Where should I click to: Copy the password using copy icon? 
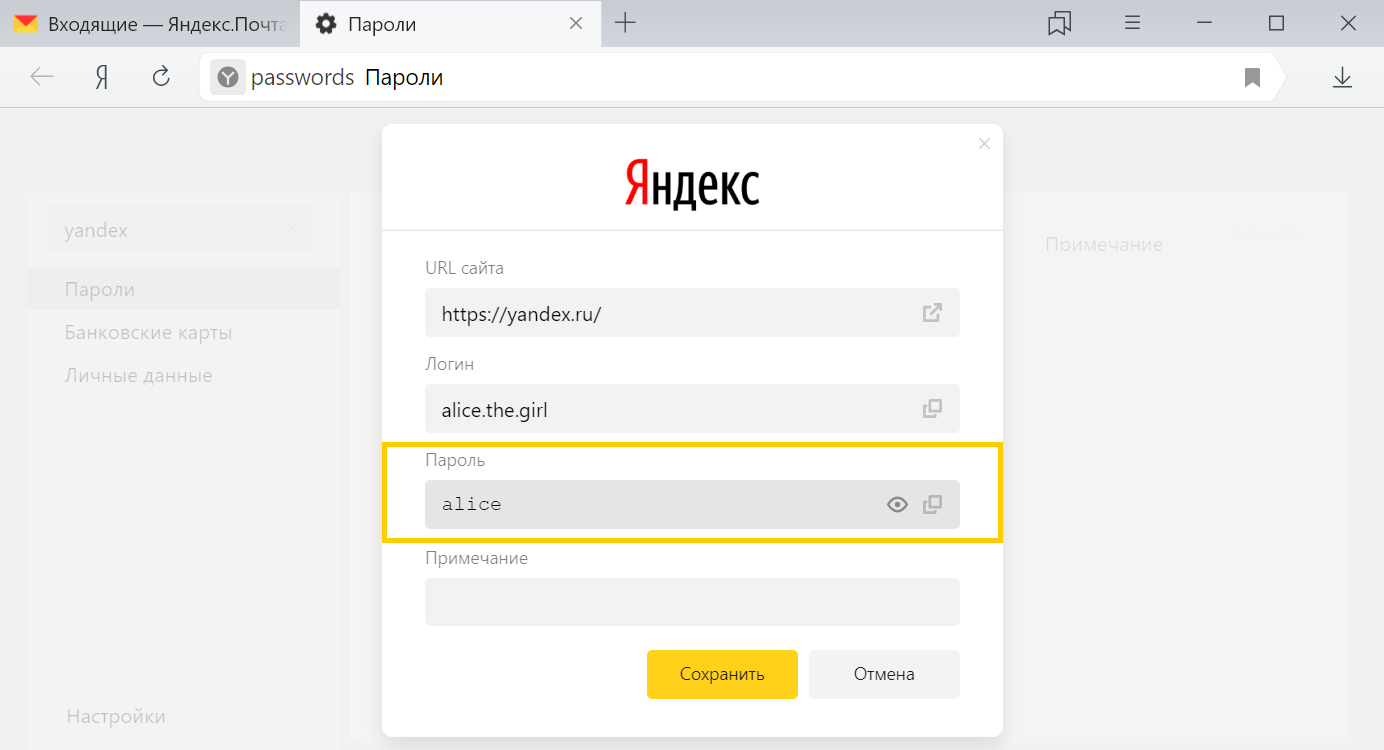point(932,505)
